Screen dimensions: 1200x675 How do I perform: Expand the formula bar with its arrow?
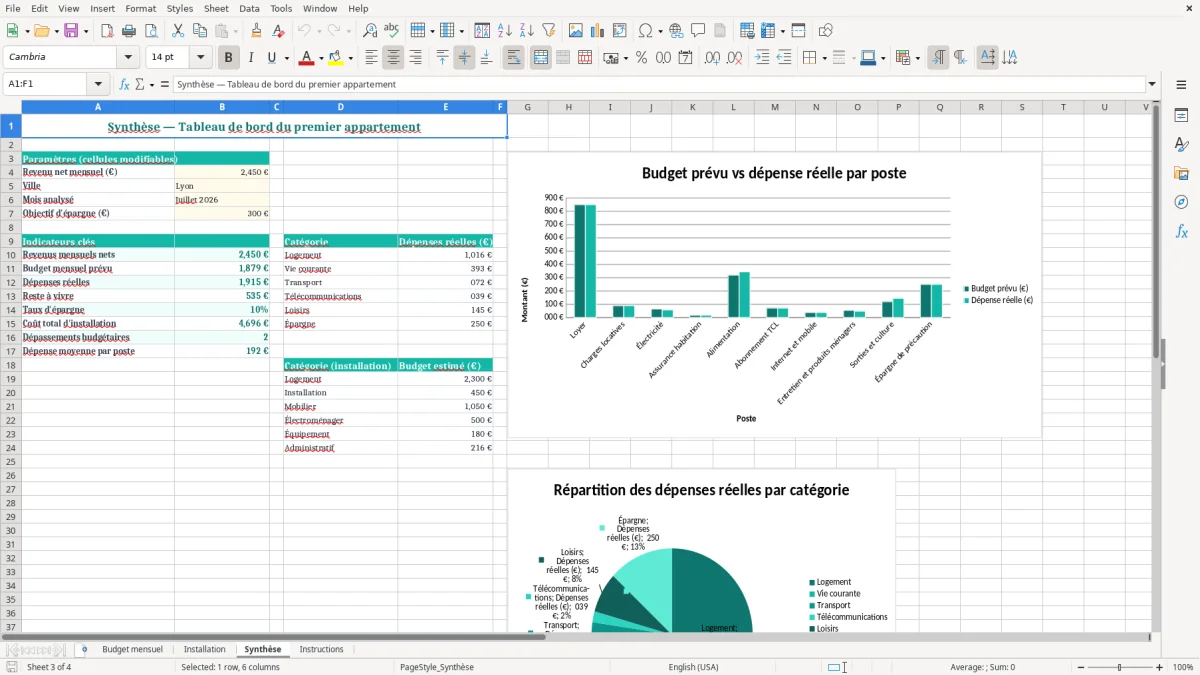coord(1152,85)
